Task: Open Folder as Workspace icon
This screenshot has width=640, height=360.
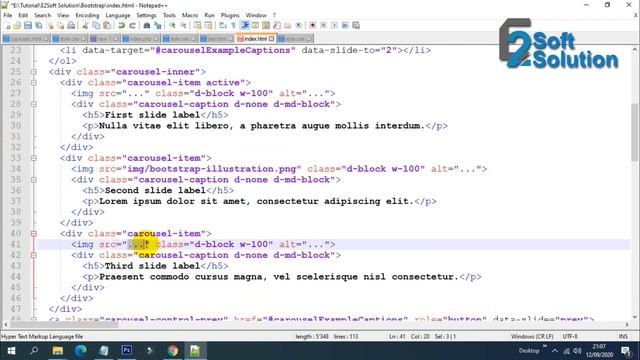Action: [x=288, y=25]
